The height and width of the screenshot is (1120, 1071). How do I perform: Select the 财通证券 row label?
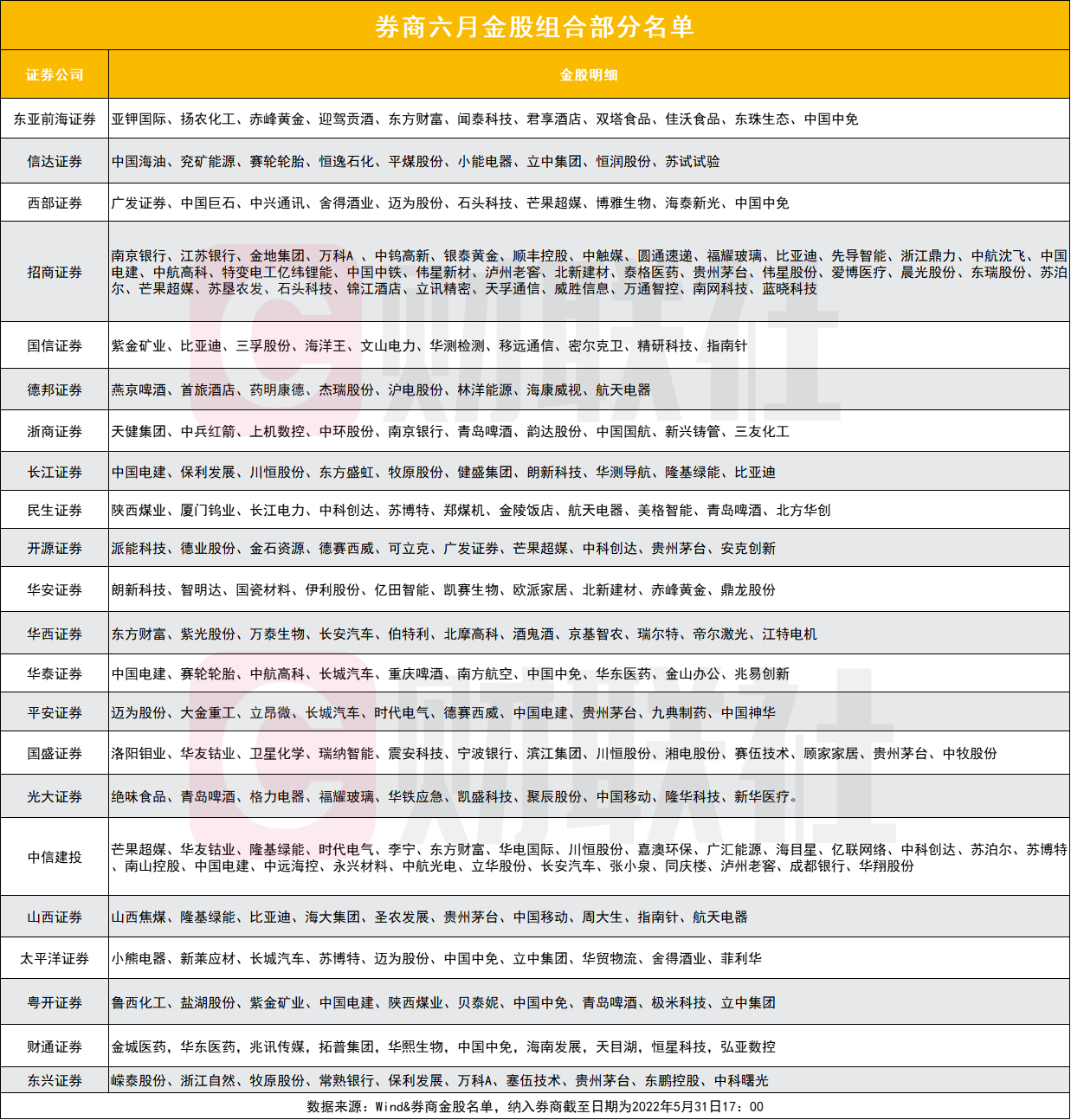pyautogui.click(x=55, y=1047)
